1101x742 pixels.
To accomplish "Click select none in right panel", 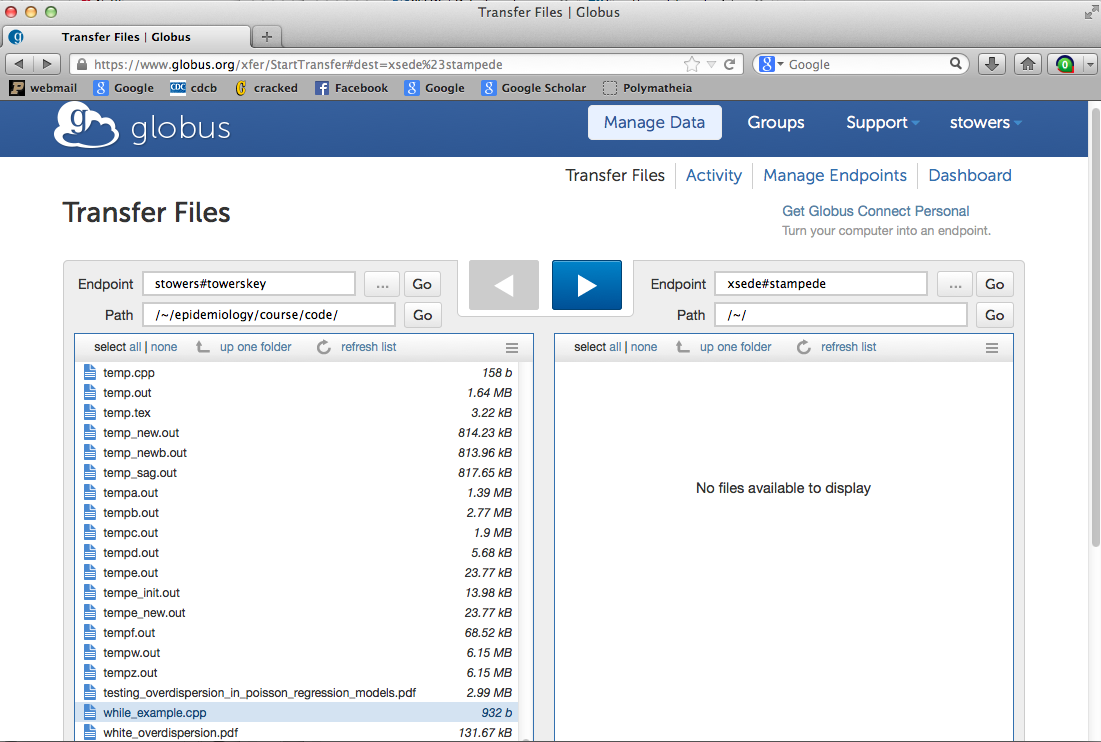I will click(x=644, y=347).
